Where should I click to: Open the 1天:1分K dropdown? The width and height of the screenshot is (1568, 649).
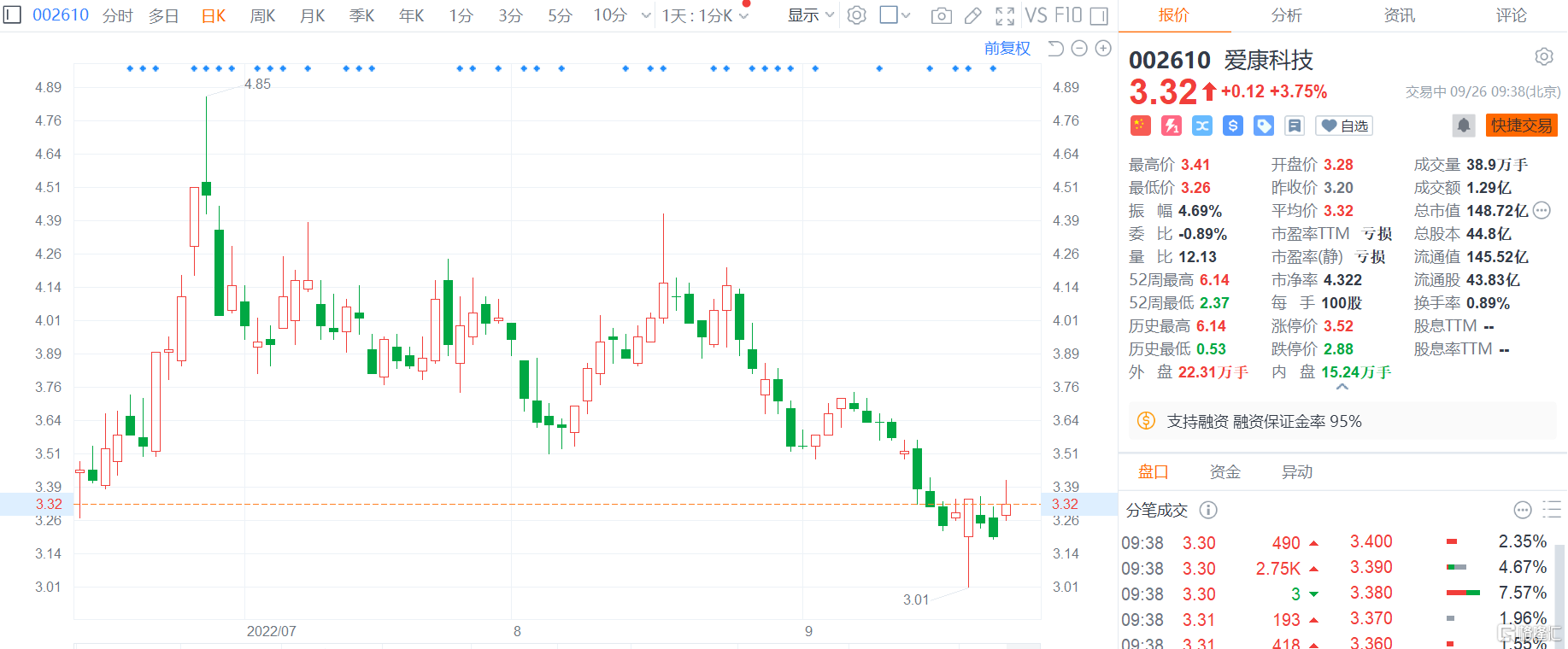coord(705,15)
